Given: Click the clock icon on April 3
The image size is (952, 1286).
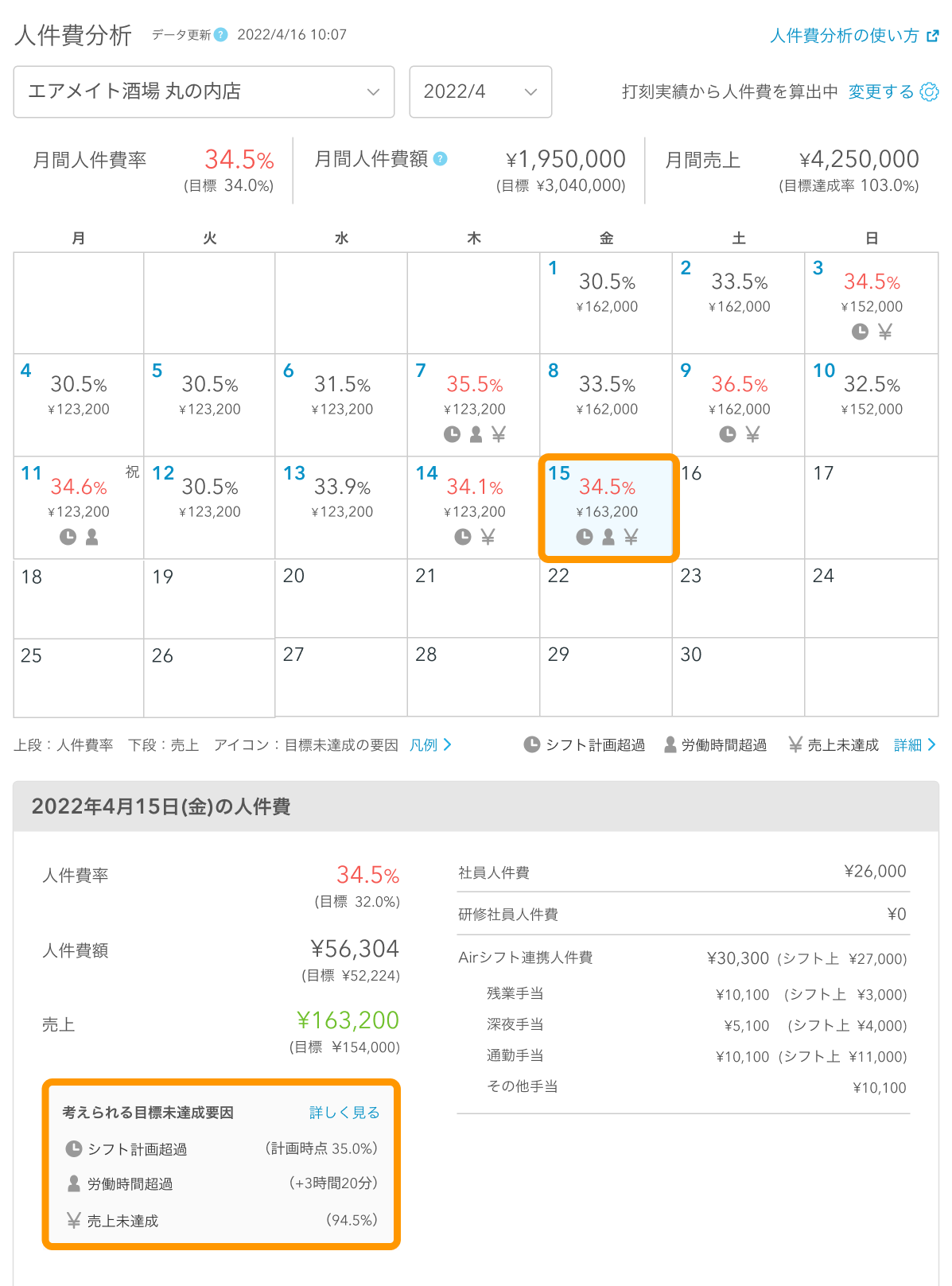Looking at the screenshot, I should pos(860,332).
